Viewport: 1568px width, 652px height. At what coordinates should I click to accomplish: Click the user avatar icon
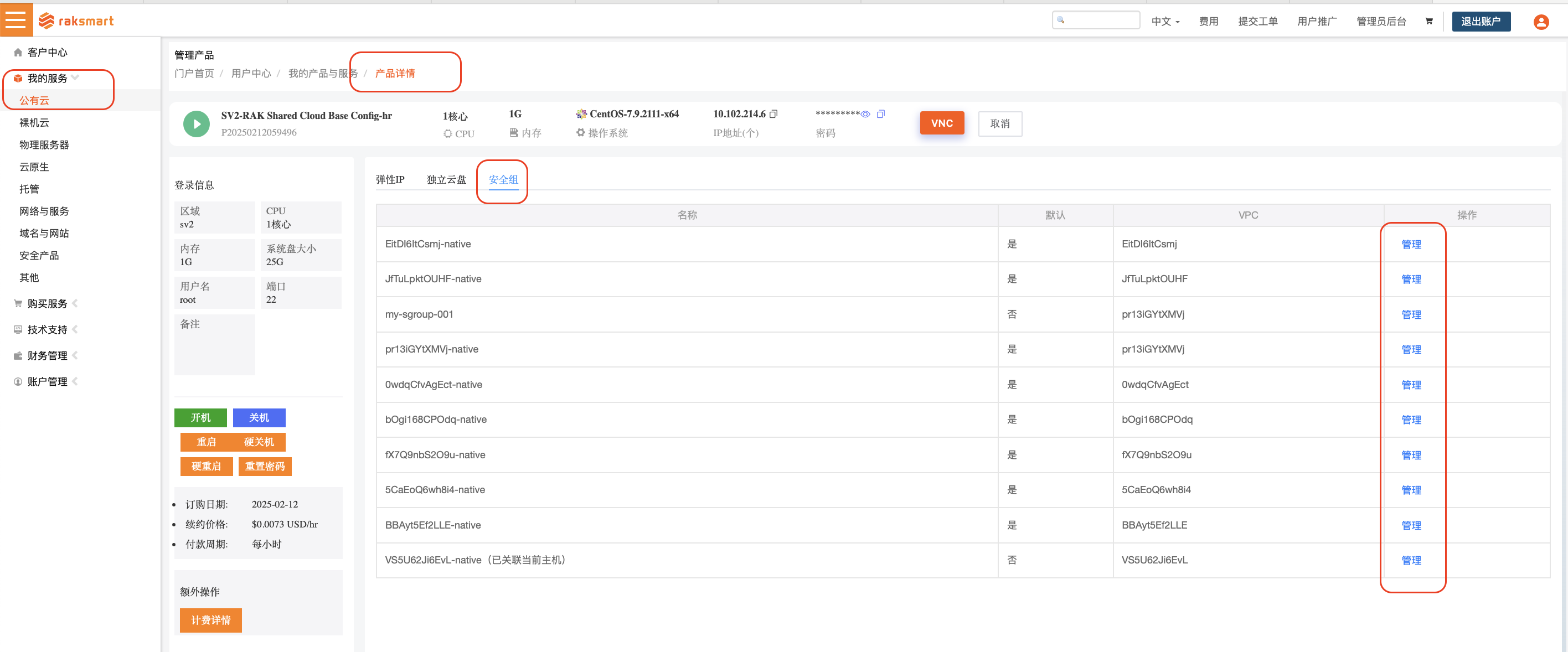pos(1541,22)
